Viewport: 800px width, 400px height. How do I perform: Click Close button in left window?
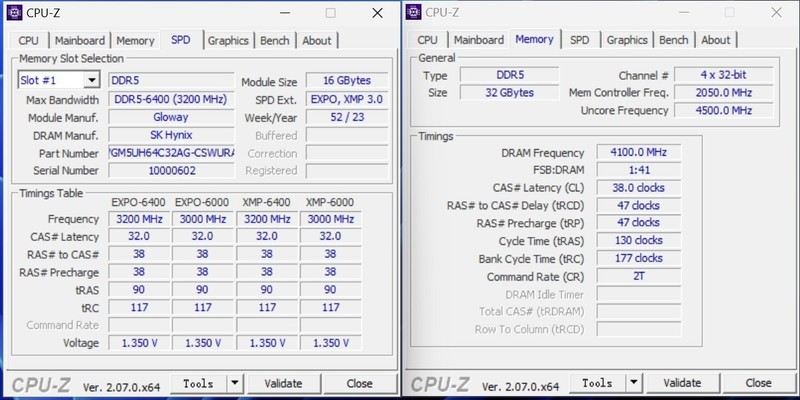(360, 383)
